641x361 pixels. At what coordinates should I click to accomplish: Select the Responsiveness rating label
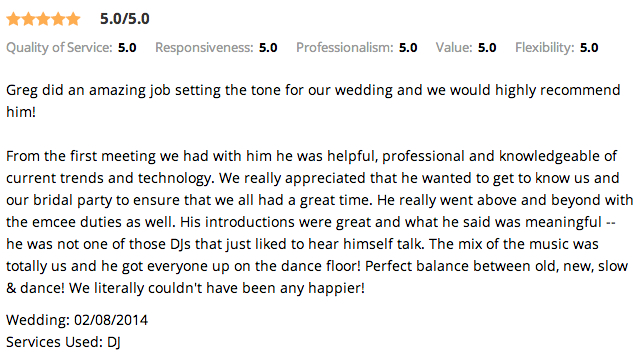(x=204, y=48)
